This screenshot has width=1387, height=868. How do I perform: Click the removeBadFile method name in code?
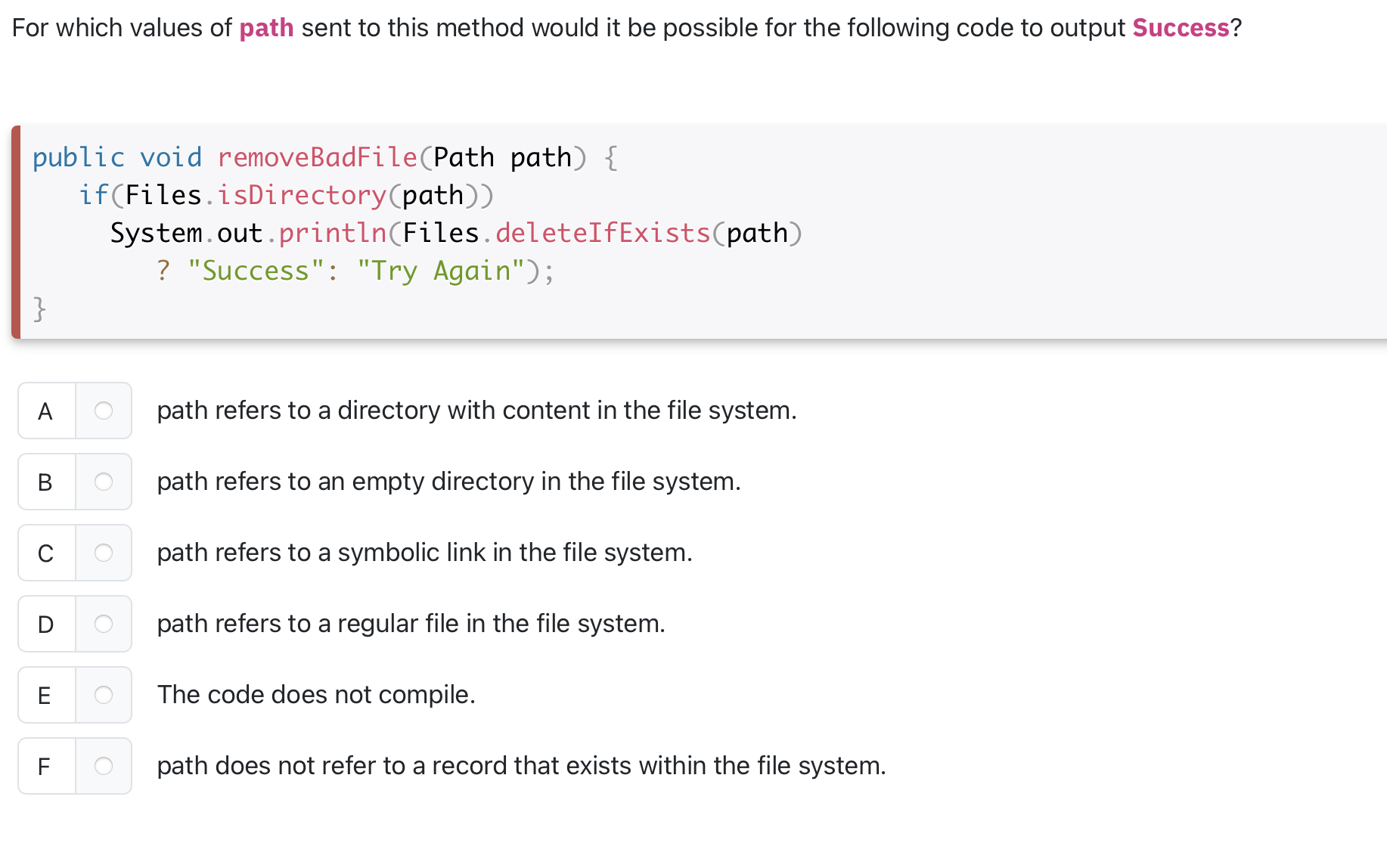click(x=317, y=157)
